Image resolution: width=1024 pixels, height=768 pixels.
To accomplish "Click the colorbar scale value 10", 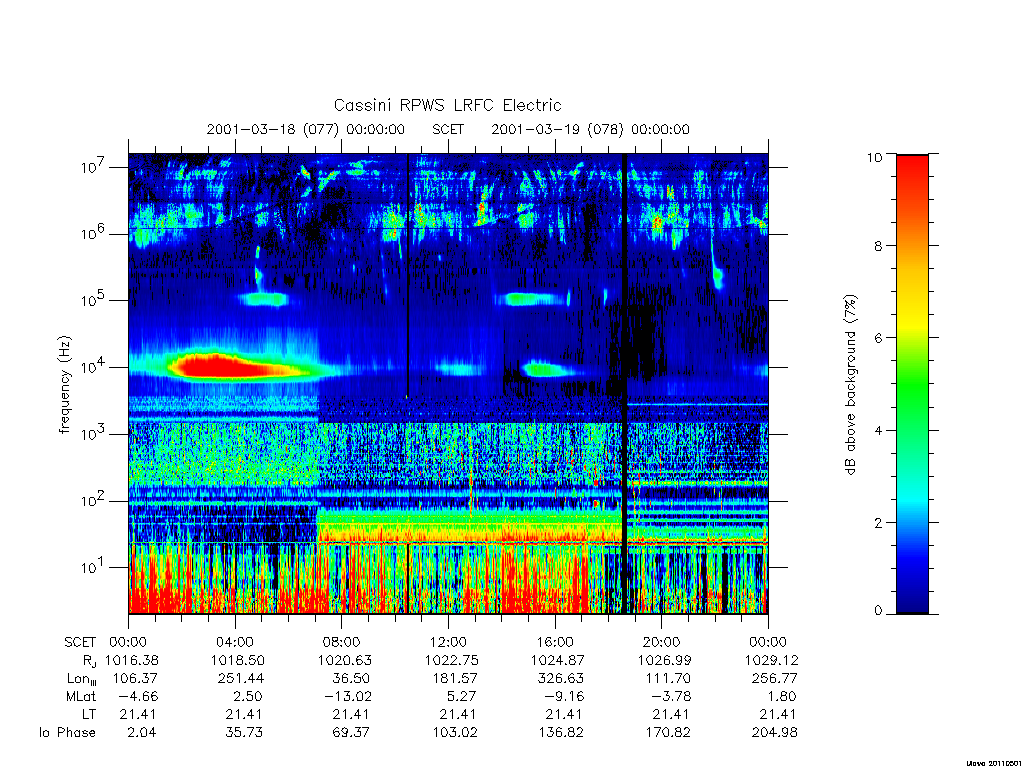I will (x=874, y=157).
